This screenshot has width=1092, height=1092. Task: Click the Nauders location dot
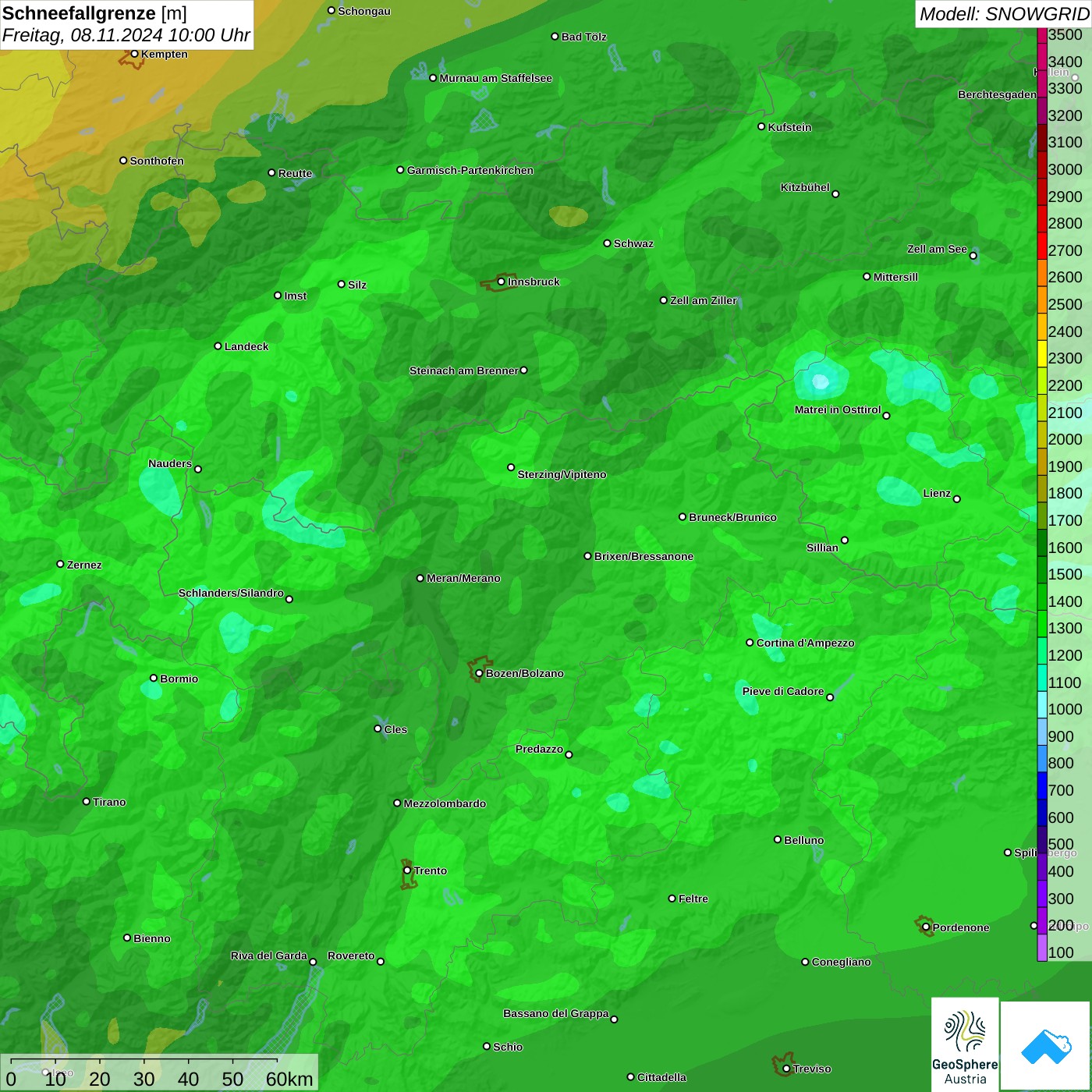[198, 469]
